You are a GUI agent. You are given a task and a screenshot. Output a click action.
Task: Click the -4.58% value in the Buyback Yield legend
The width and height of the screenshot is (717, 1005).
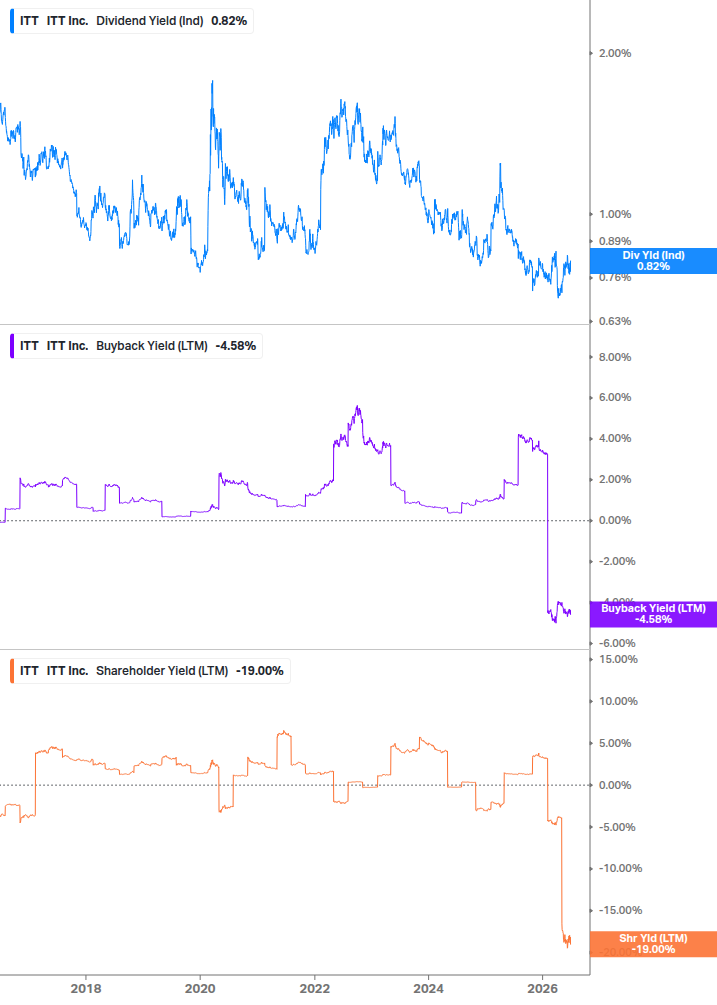click(236, 345)
